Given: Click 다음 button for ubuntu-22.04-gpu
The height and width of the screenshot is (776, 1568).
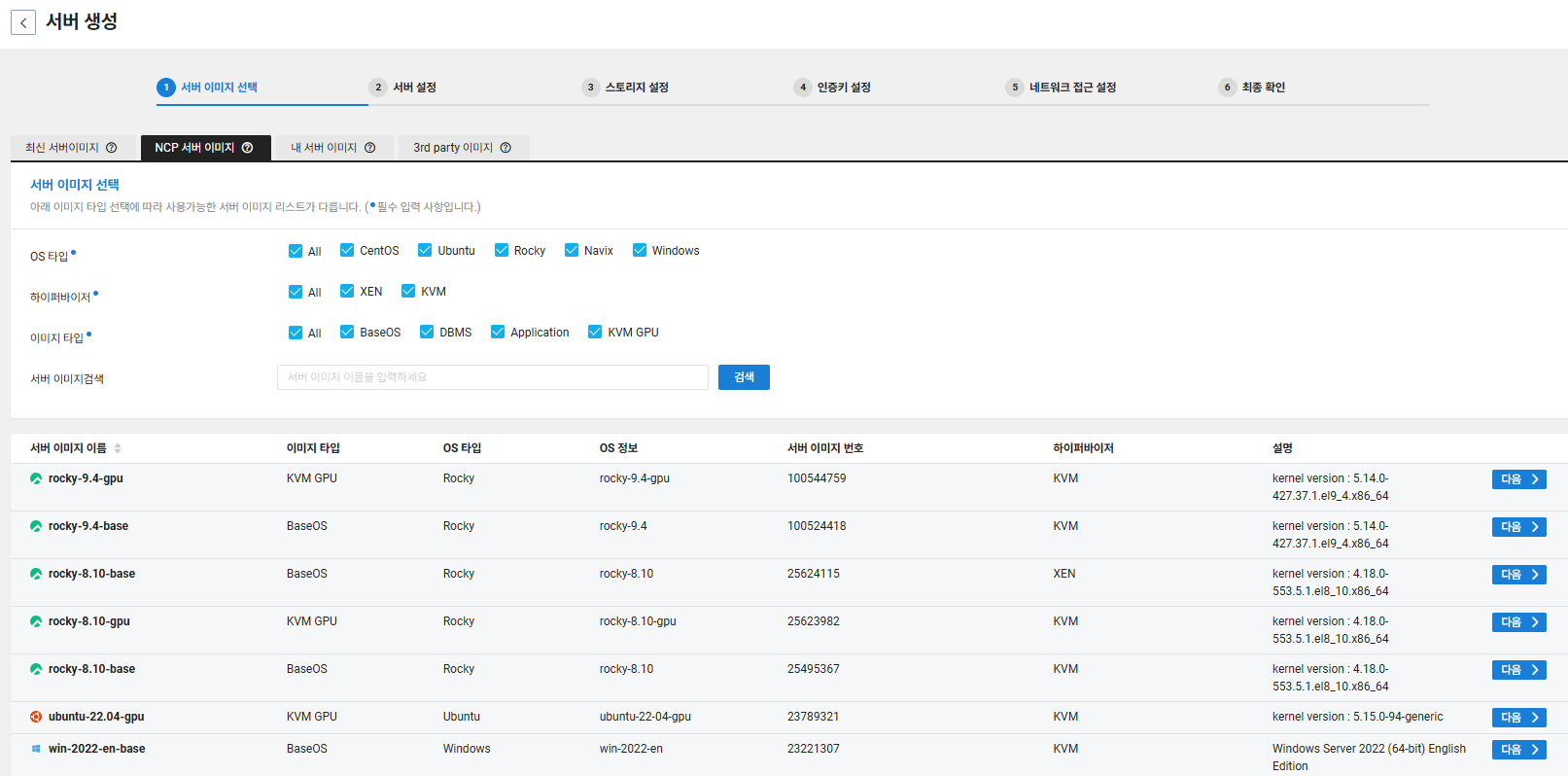Looking at the screenshot, I should click(1518, 718).
